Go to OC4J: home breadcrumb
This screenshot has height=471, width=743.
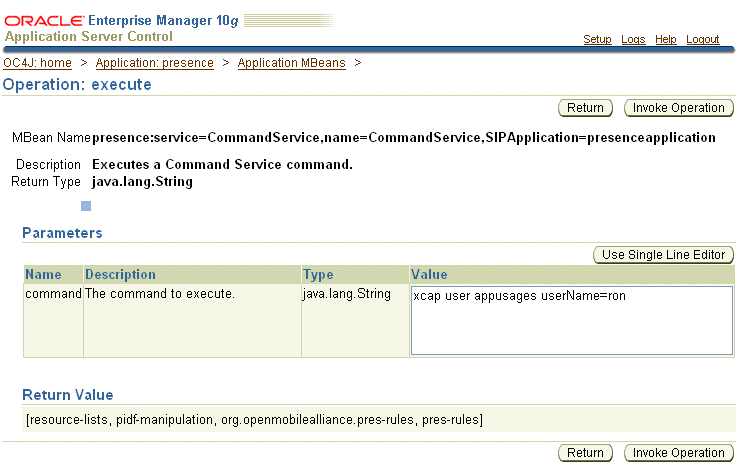click(37, 63)
